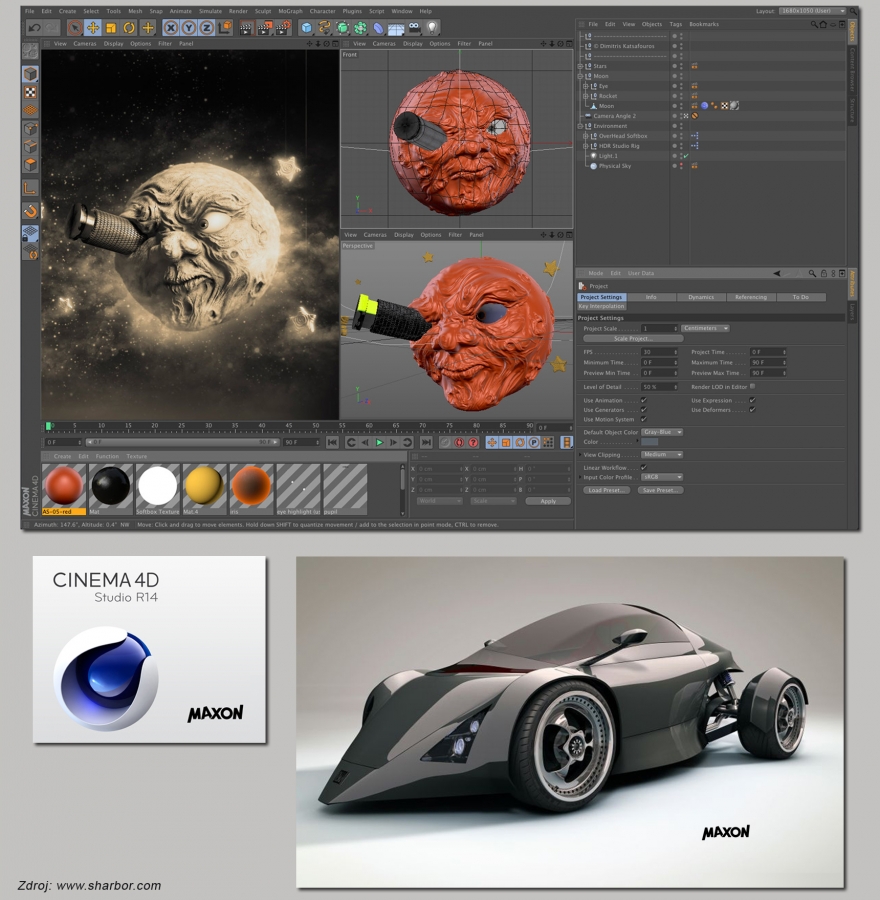Screen dimensions: 880x900
Task: Toggle the Use Expression checkbox
Action: [x=752, y=401]
